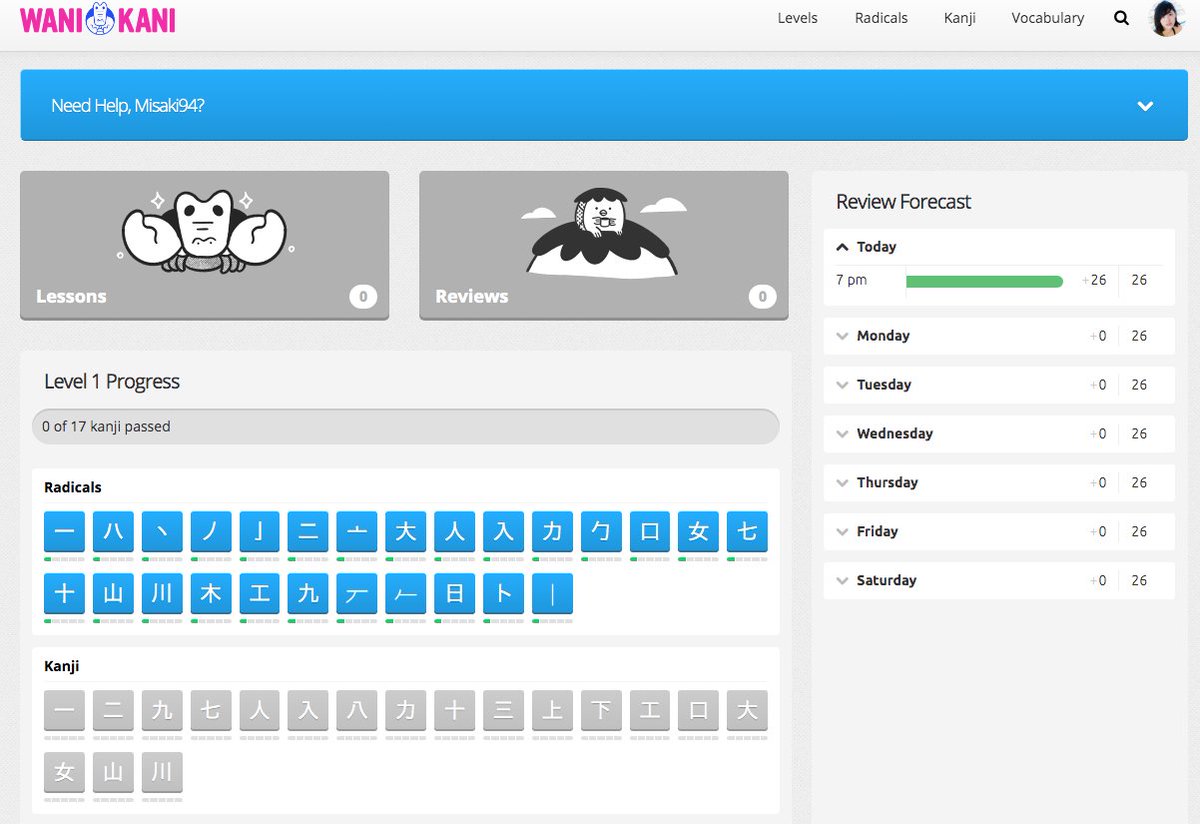1200x824 pixels.
Task: Select the ノ radical tile
Action: [211, 531]
